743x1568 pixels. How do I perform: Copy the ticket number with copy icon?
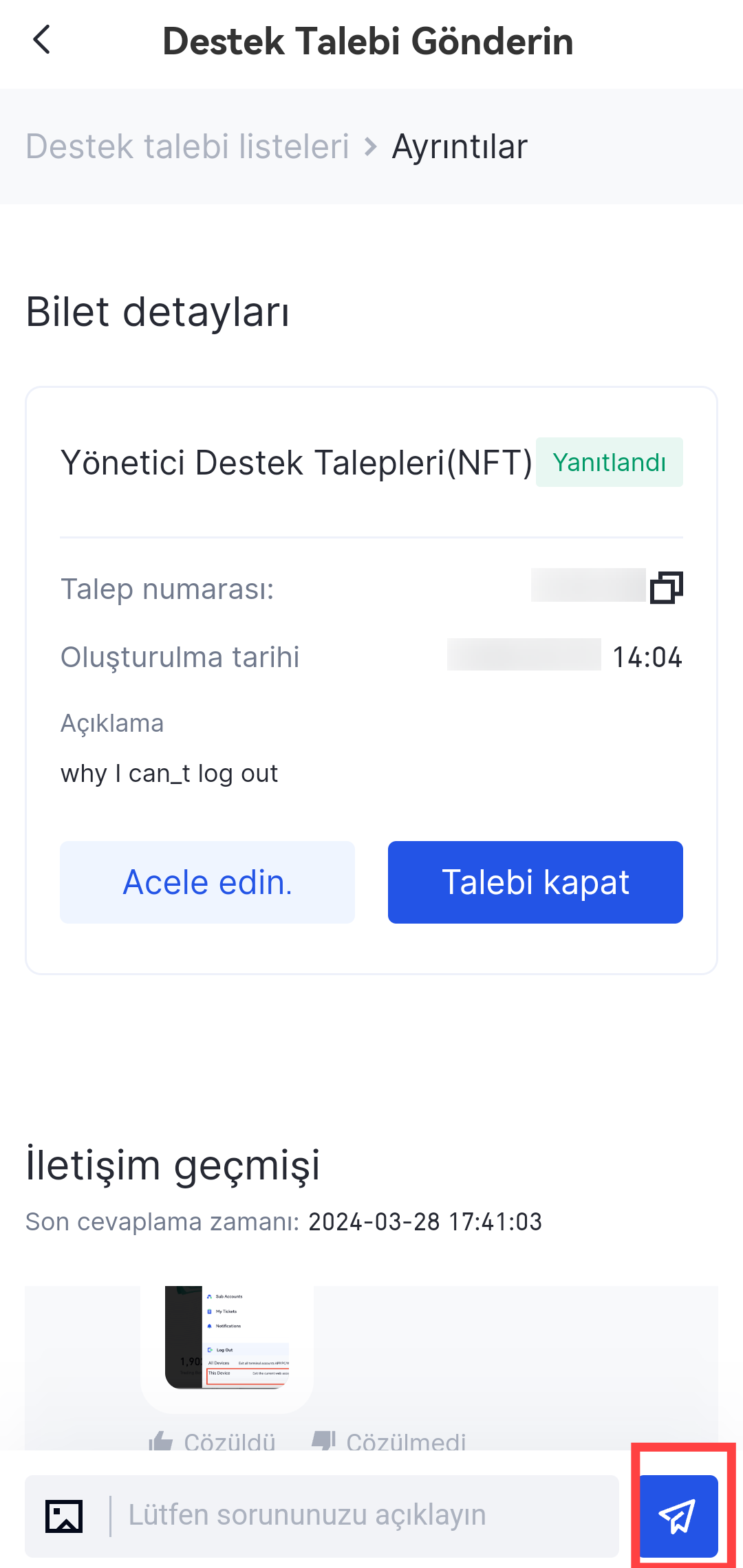point(666,587)
